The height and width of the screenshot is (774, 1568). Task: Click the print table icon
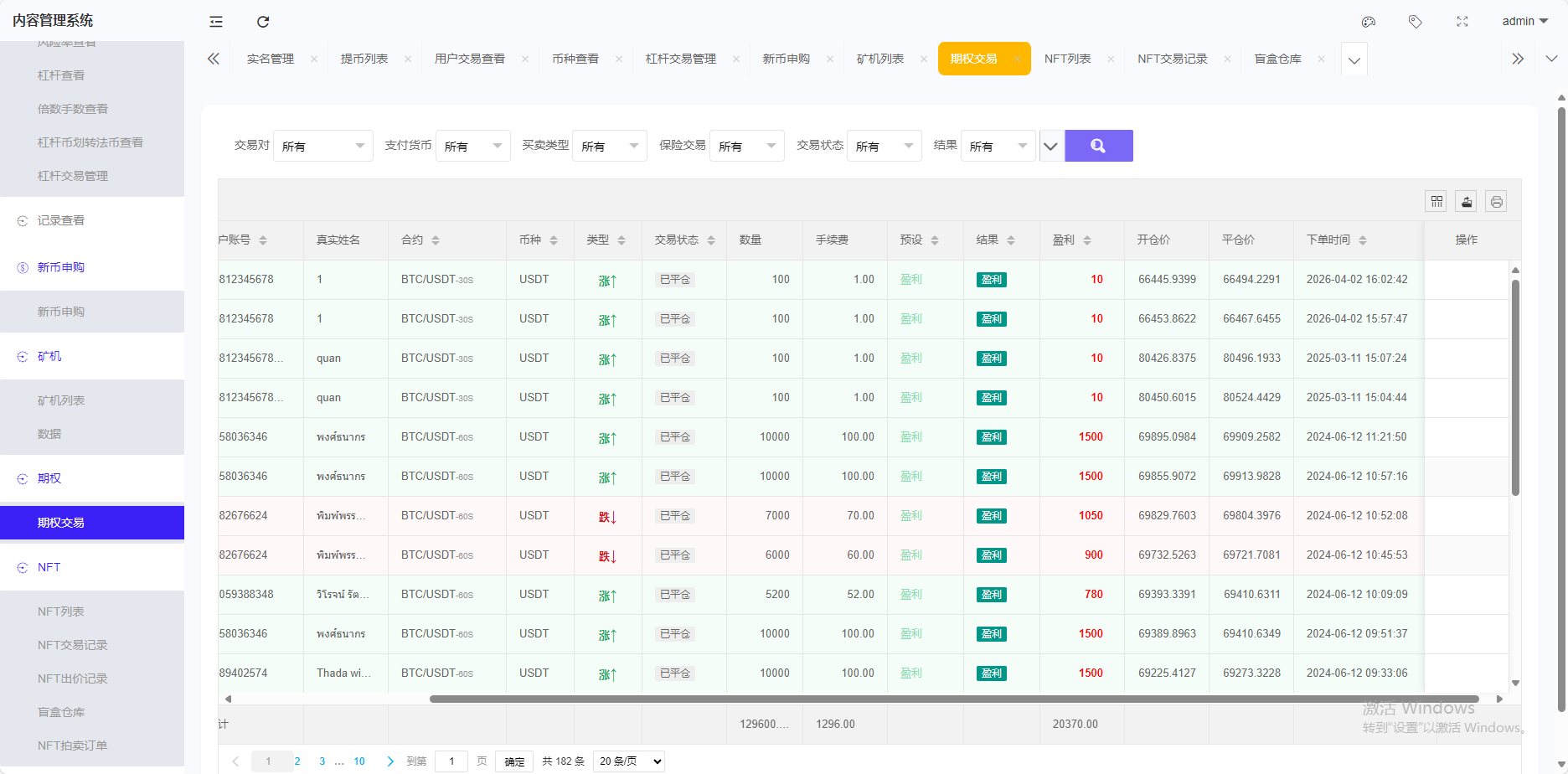1497,201
